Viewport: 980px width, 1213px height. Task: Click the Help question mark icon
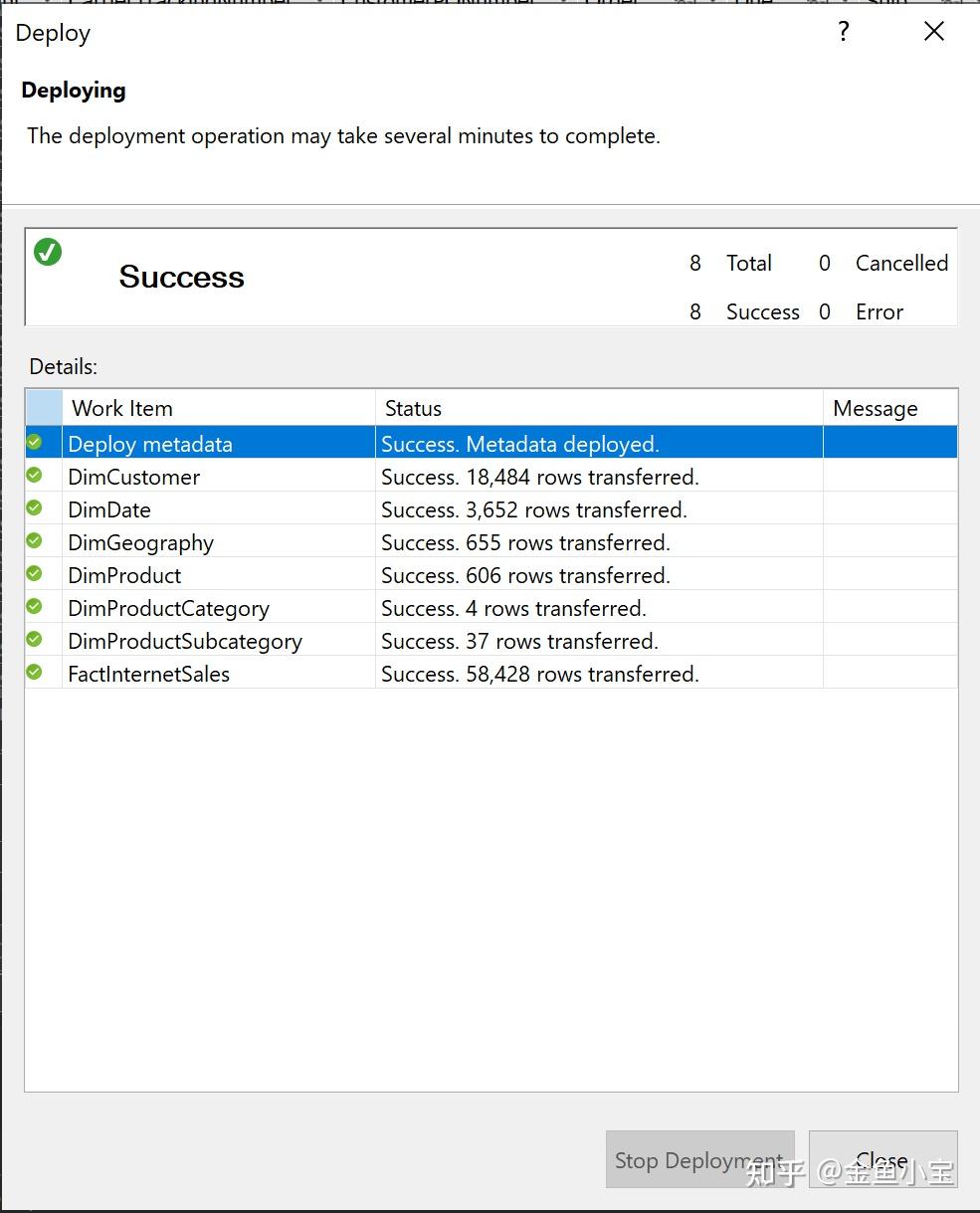pos(843,31)
